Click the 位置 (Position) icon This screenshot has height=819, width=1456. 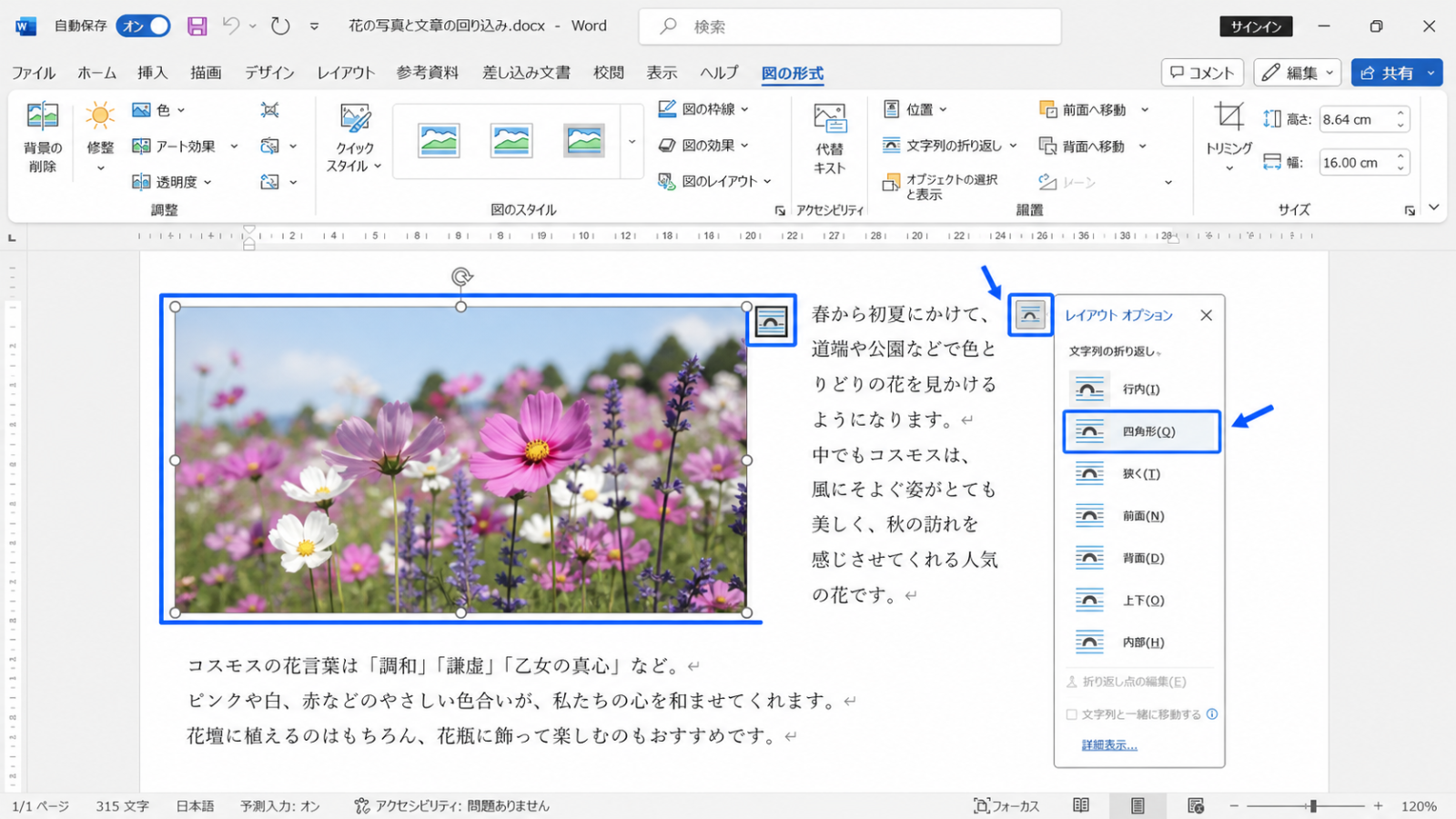coord(892,109)
